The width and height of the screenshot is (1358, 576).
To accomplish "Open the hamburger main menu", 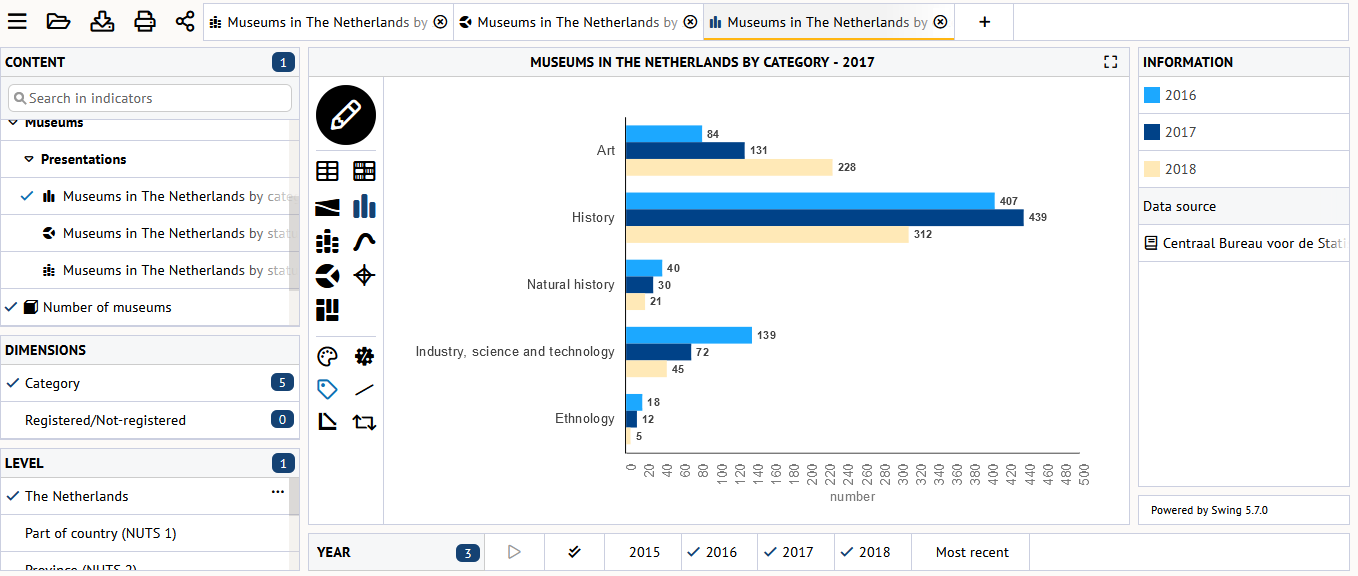I will (17, 22).
